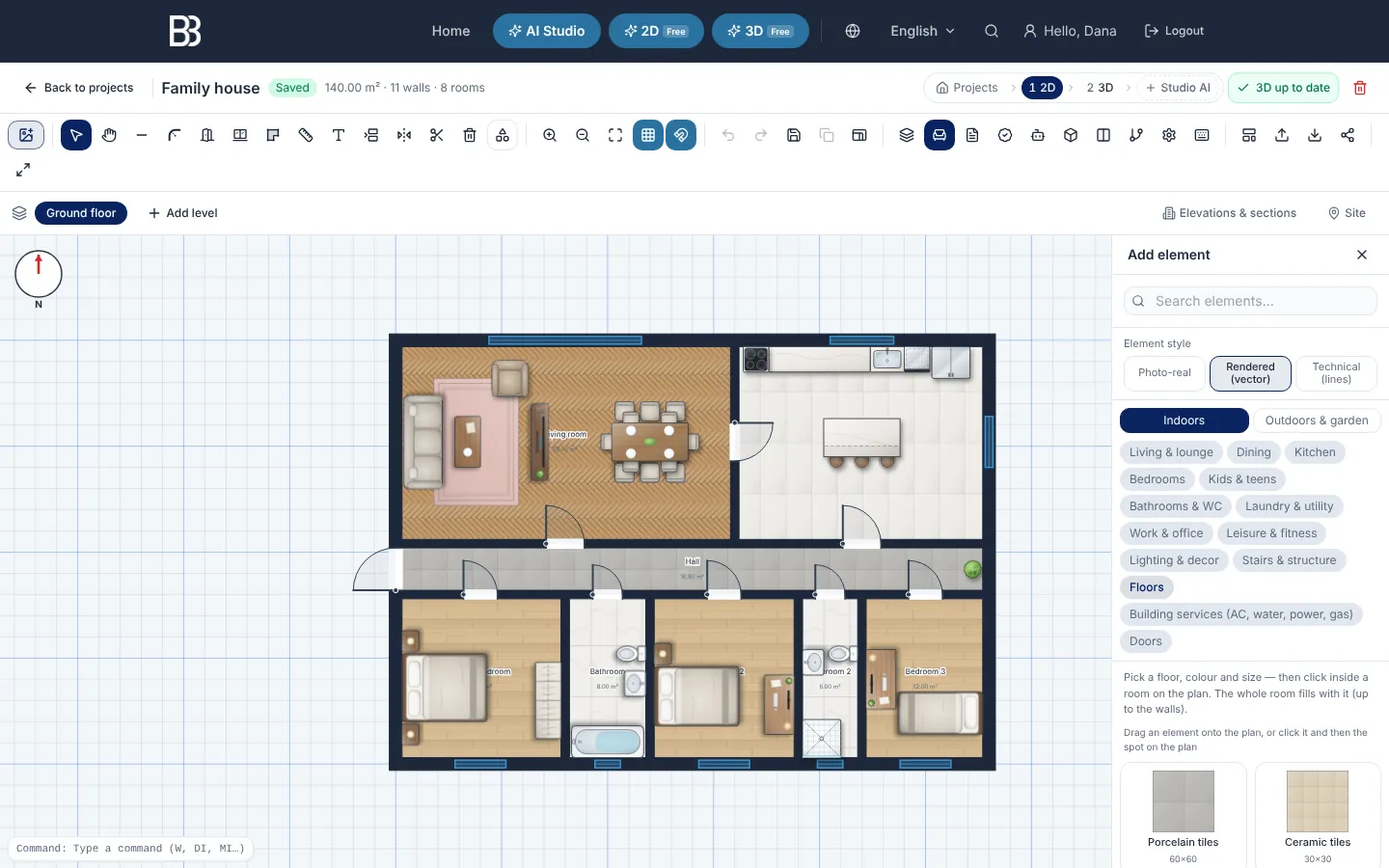Open the settings gear icon
1389x868 pixels.
coord(1169,135)
